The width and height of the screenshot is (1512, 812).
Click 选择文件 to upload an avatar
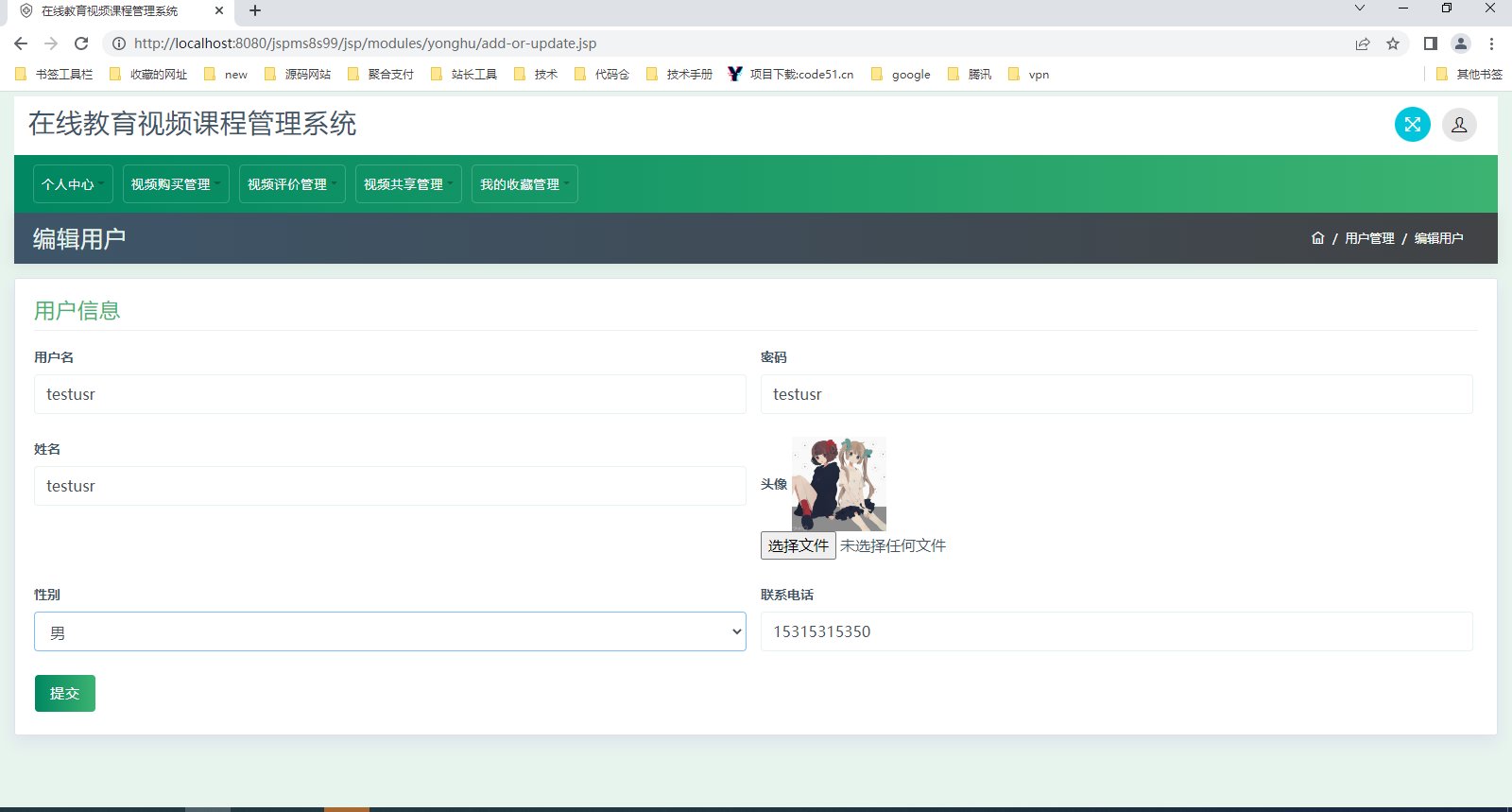[x=798, y=545]
